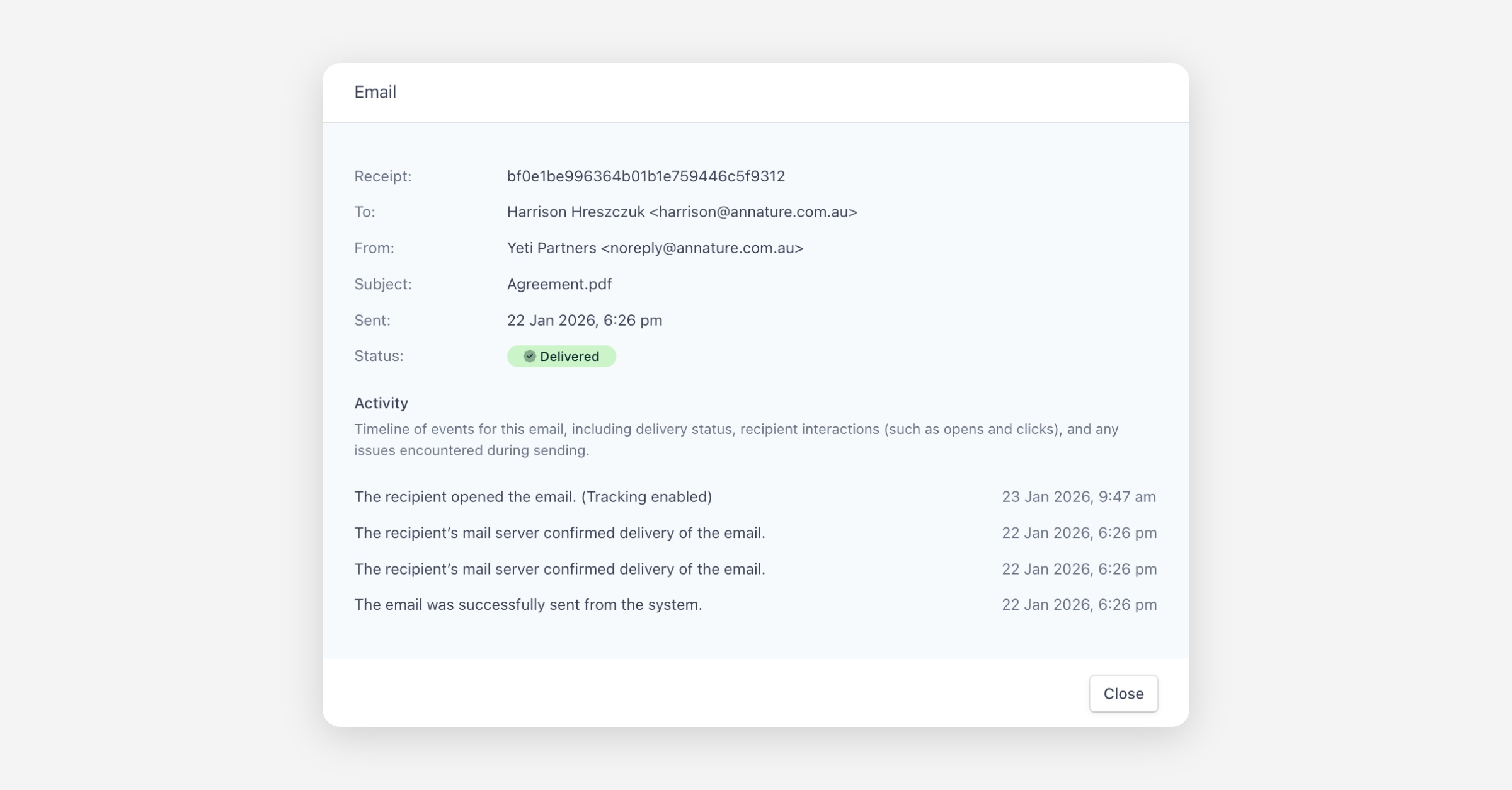Click the recipient address harrison@annature.com.au
The width and height of the screenshot is (1512, 790).
753,212
